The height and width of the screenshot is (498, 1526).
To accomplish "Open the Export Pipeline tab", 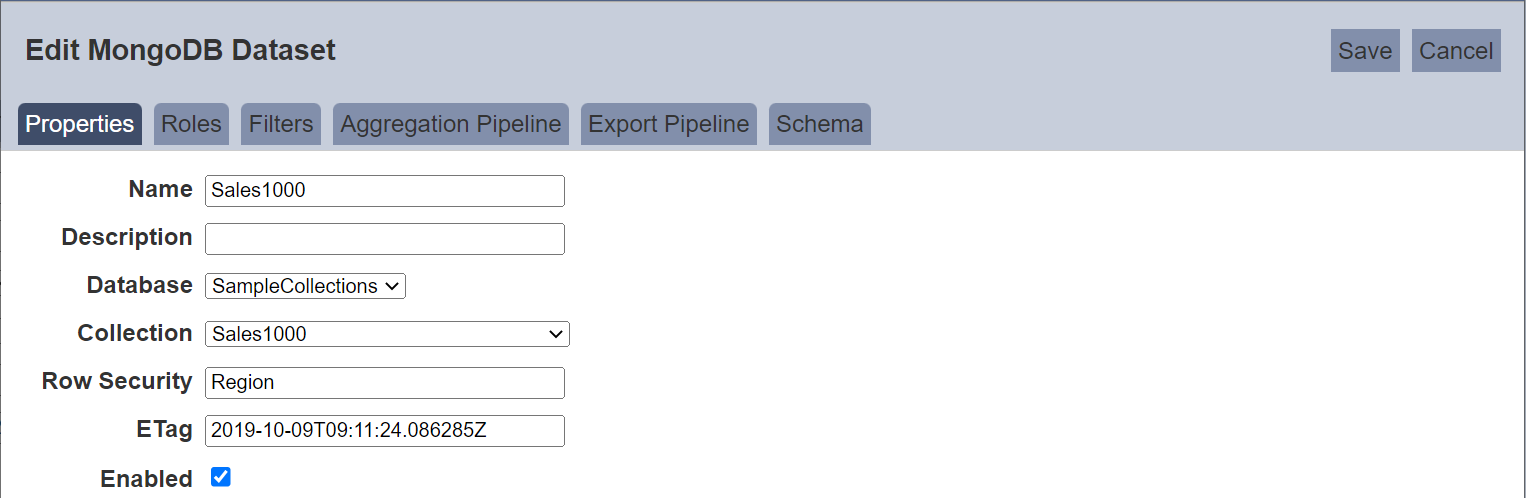I will [669, 124].
